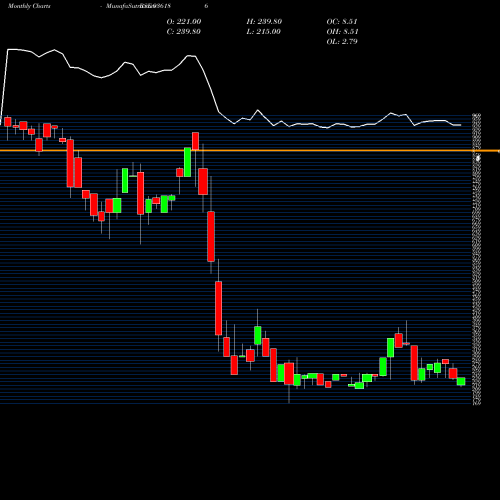Click the "OC: 8.51" reading
Viewport: 500px width, 500px height.
tap(342, 22)
